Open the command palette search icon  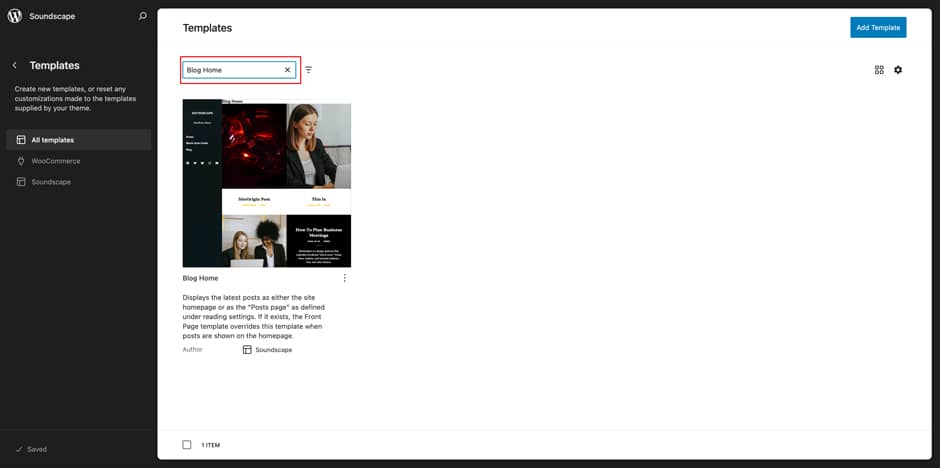click(x=142, y=16)
